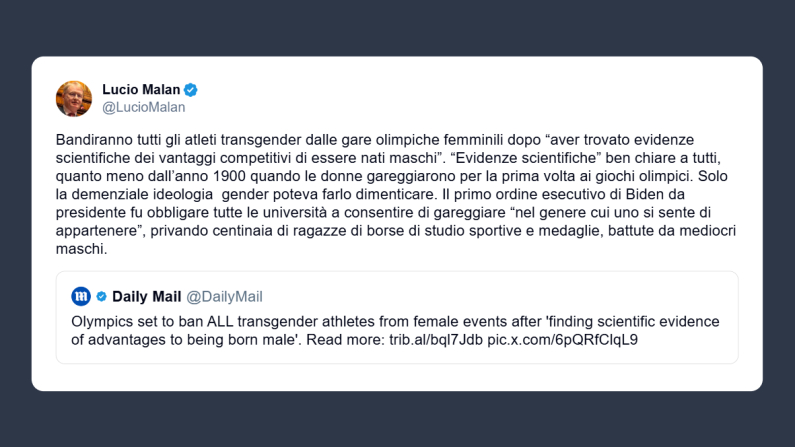Click the verified badge next to Daily Mail

(101, 297)
